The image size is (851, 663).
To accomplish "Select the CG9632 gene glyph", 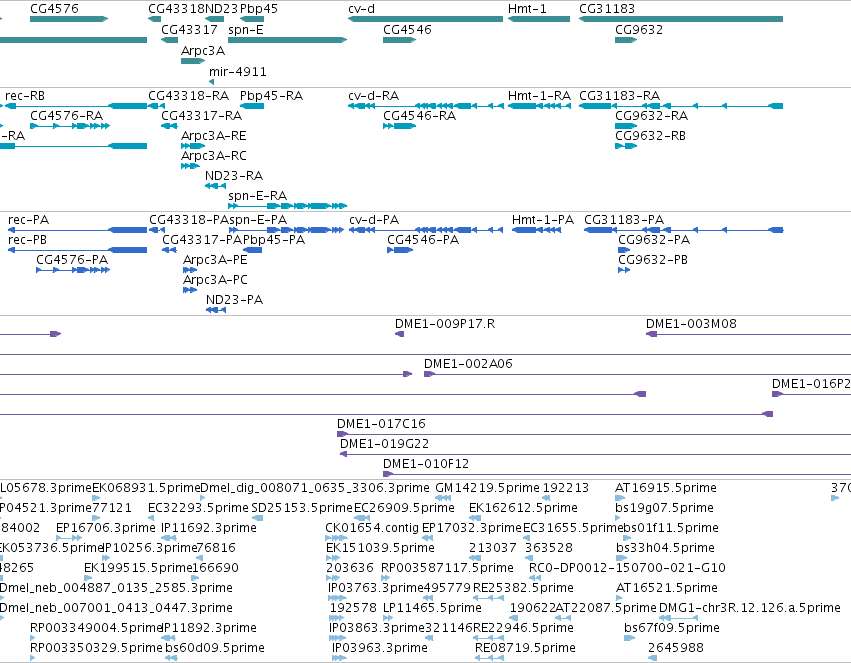I will tap(626, 40).
